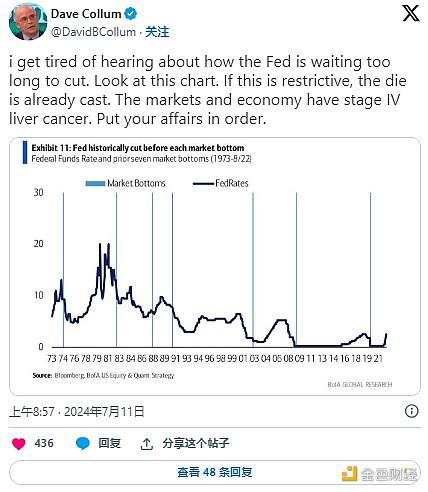The width and height of the screenshot is (428, 492).
Task: Open the @DavidBCollum handle link
Action: tap(93, 32)
